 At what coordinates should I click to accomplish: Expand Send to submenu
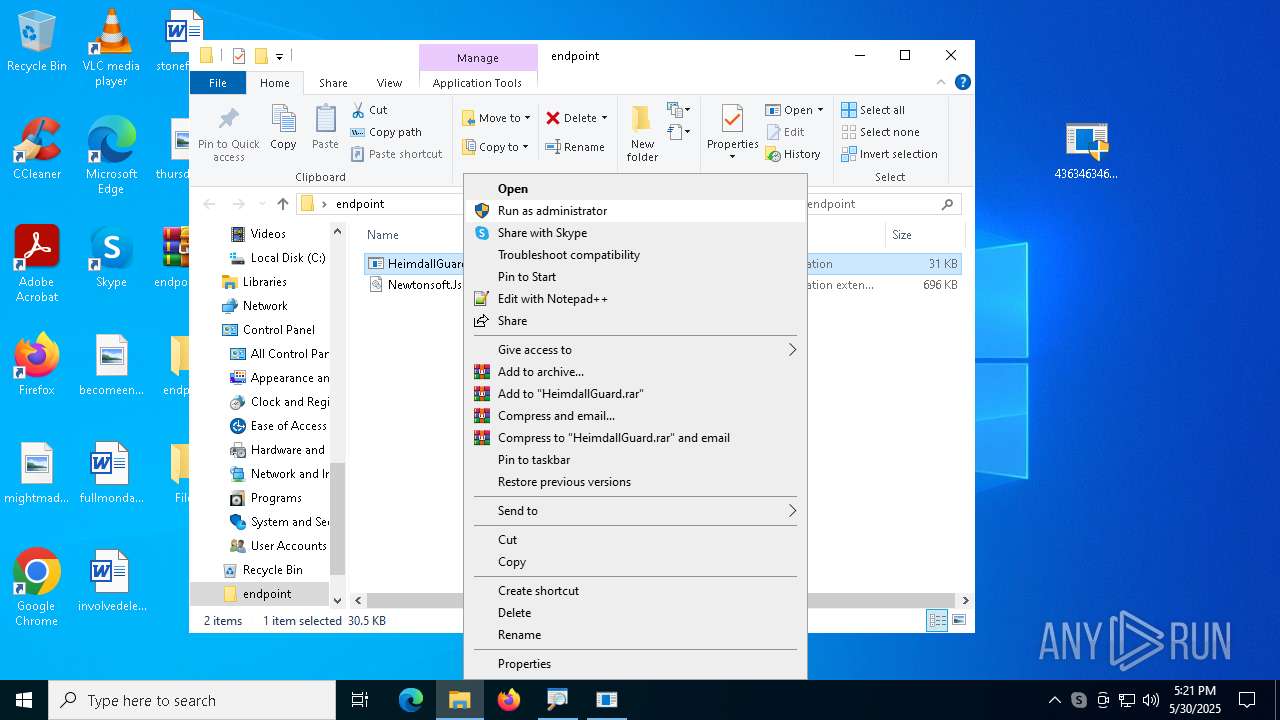click(636, 511)
